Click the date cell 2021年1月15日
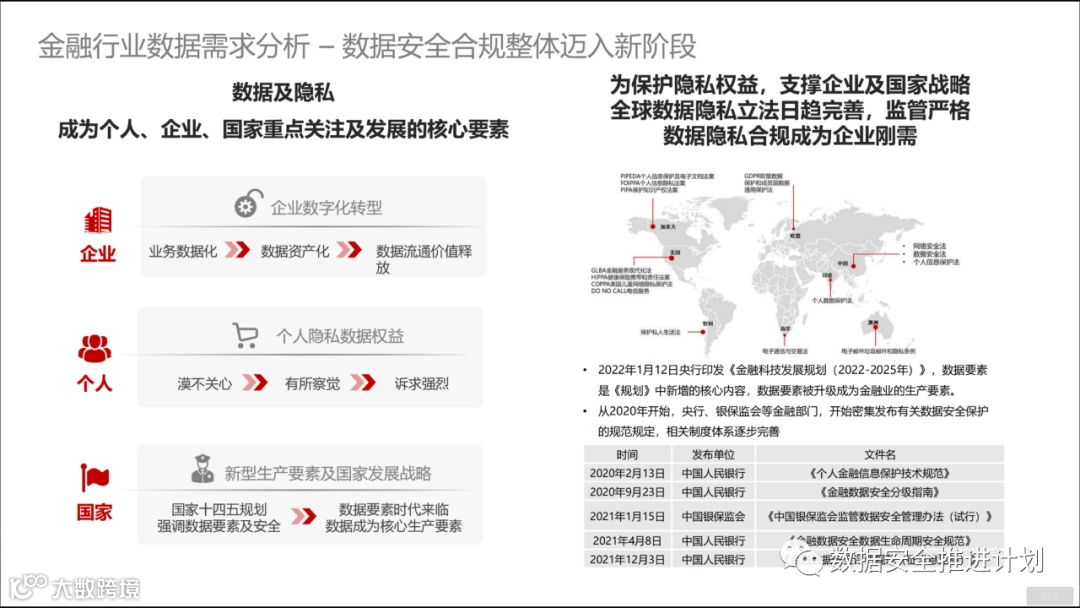1080x608 pixels. click(x=627, y=516)
